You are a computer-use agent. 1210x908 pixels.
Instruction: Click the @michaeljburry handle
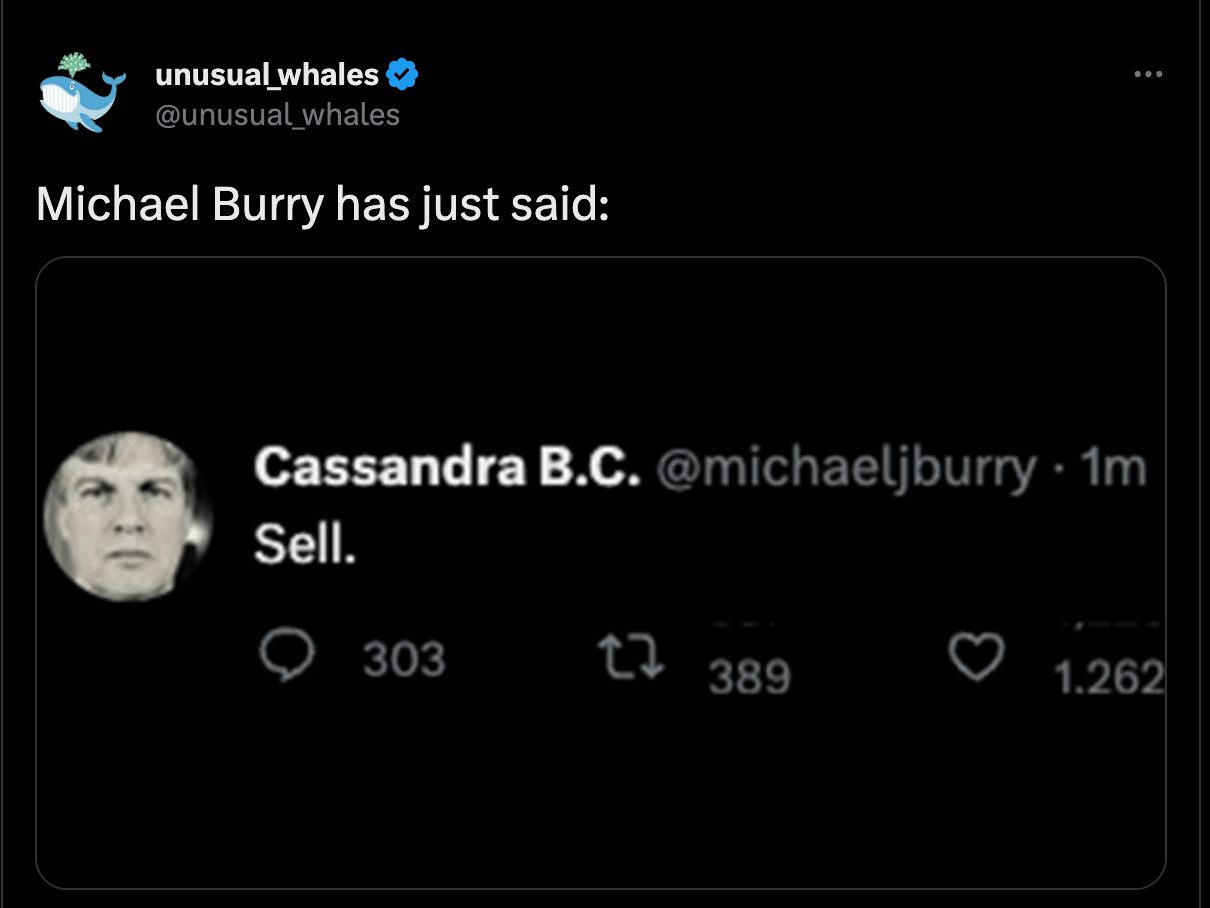(846, 468)
